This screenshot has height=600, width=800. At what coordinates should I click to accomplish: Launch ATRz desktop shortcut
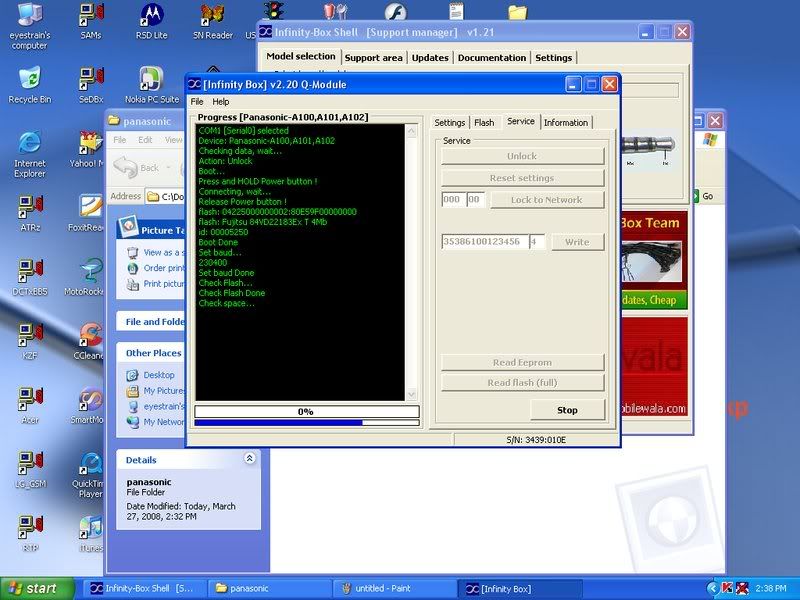(30, 213)
